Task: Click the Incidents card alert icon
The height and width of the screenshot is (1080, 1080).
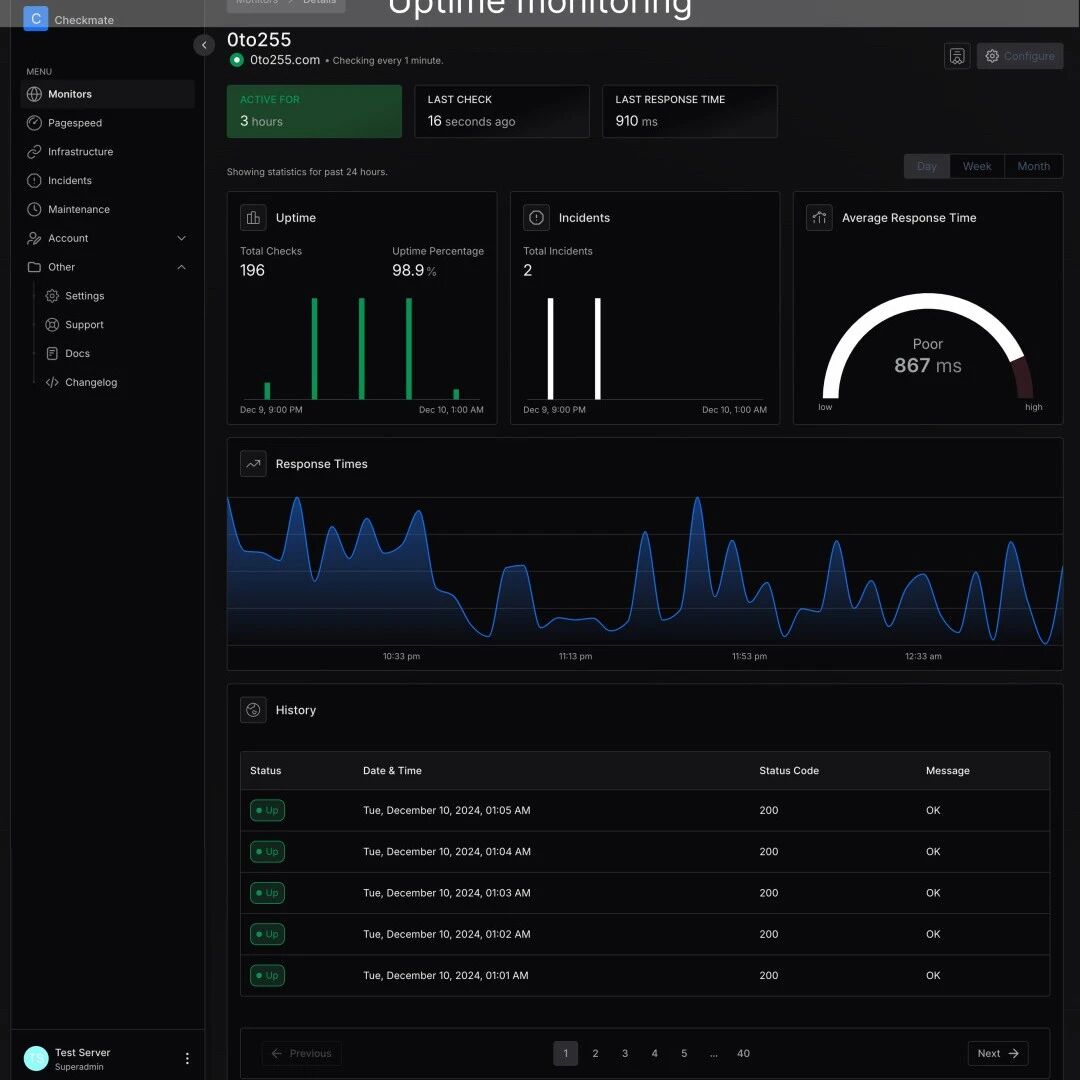Action: click(x=536, y=218)
